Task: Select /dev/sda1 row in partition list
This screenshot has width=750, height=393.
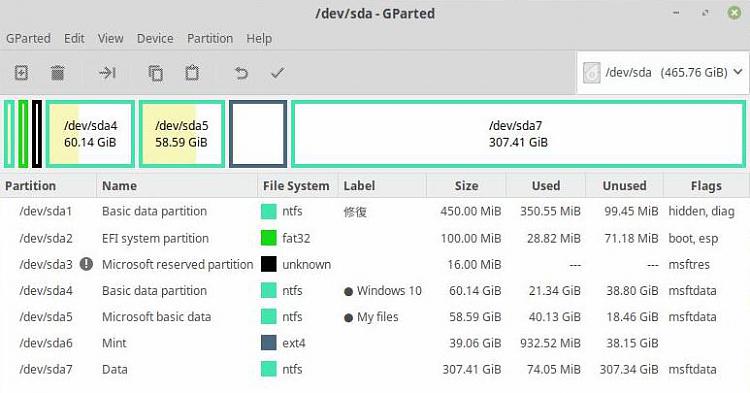Action: [375, 211]
